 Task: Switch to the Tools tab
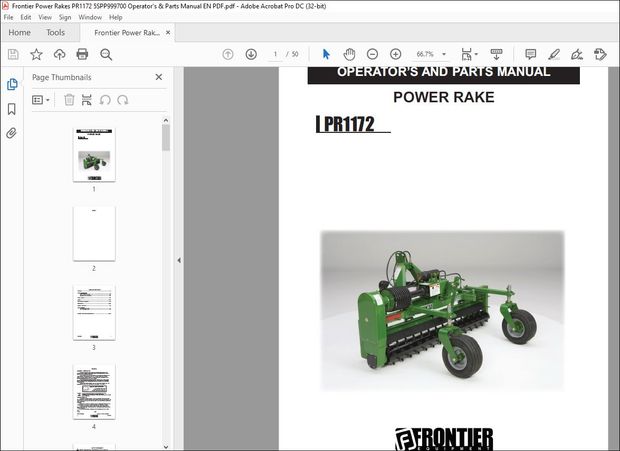pyautogui.click(x=55, y=32)
